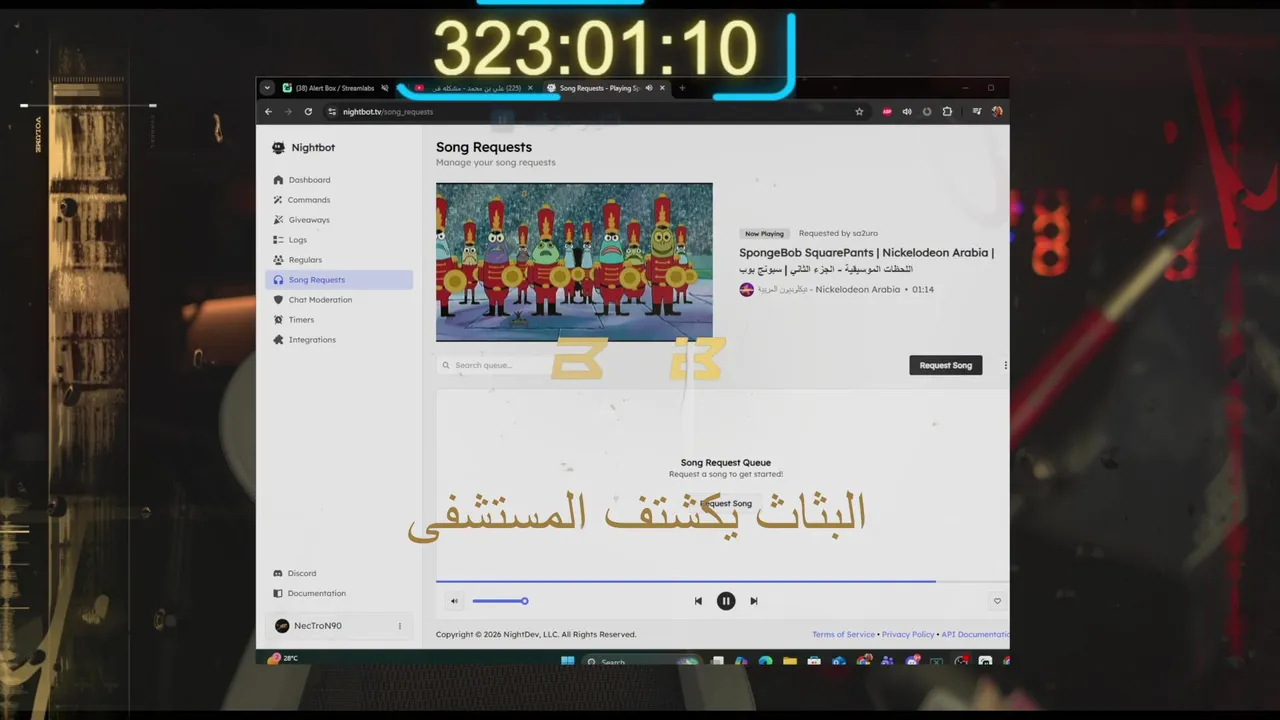
Task: Select Song Requests sidebar item
Action: coord(338,280)
